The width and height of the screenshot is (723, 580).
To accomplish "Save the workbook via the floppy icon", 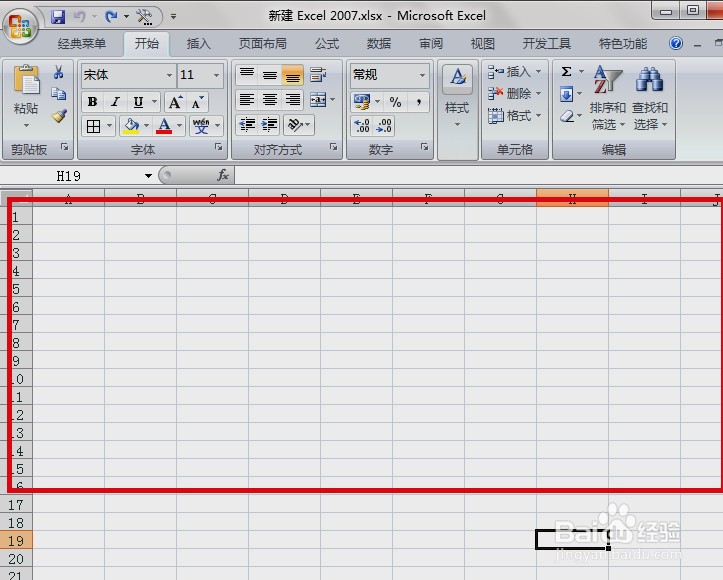I will point(58,17).
